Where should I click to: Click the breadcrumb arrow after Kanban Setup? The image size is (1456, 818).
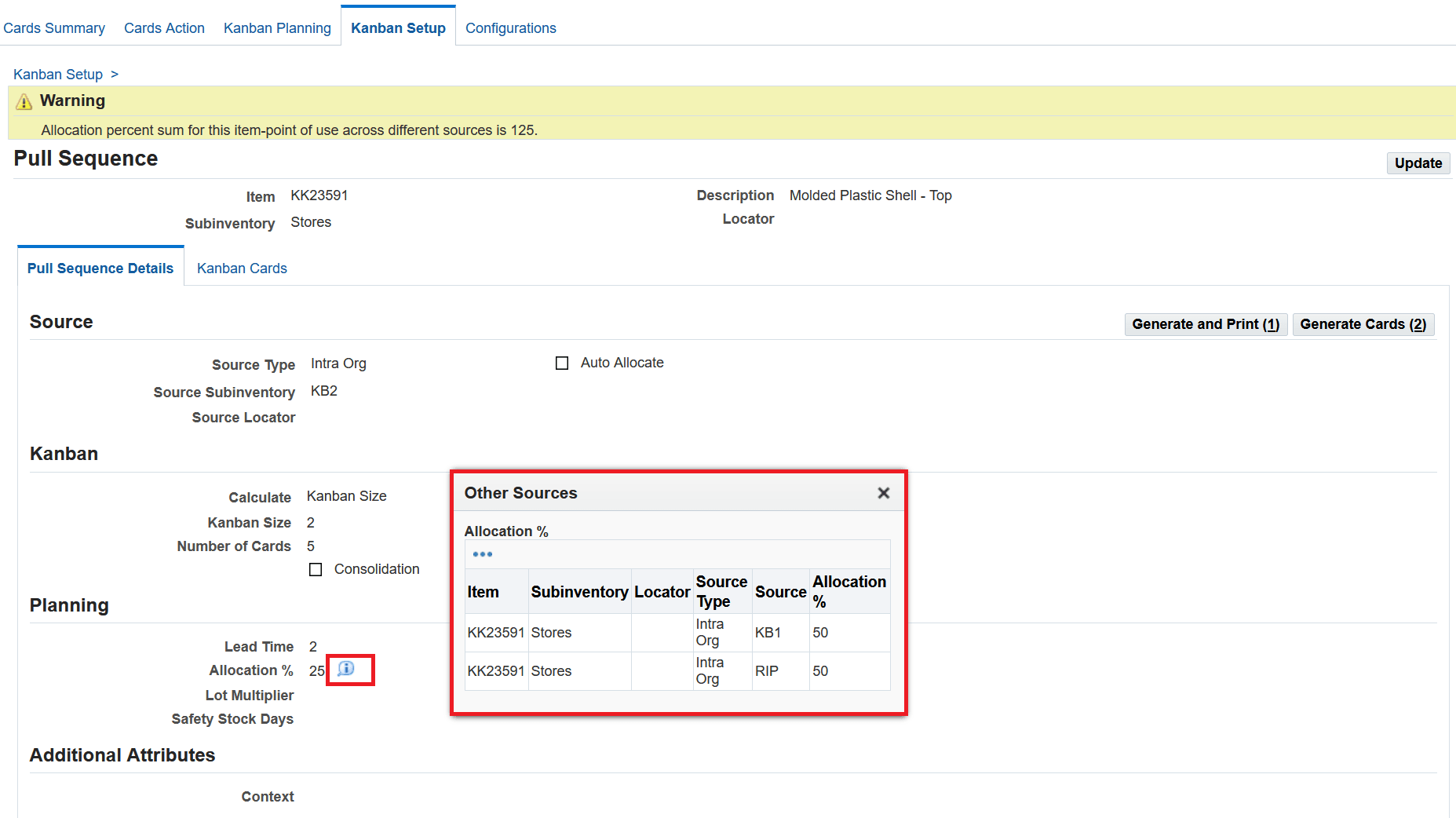click(115, 74)
